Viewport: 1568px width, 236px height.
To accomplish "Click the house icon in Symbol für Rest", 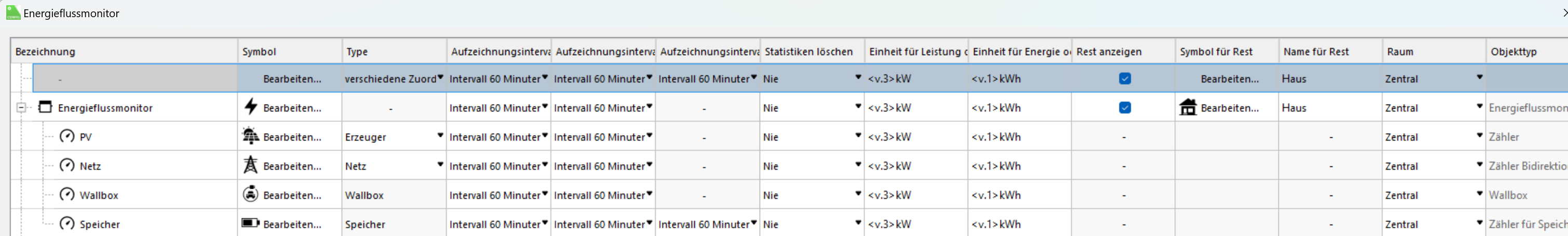I will click(x=1187, y=107).
